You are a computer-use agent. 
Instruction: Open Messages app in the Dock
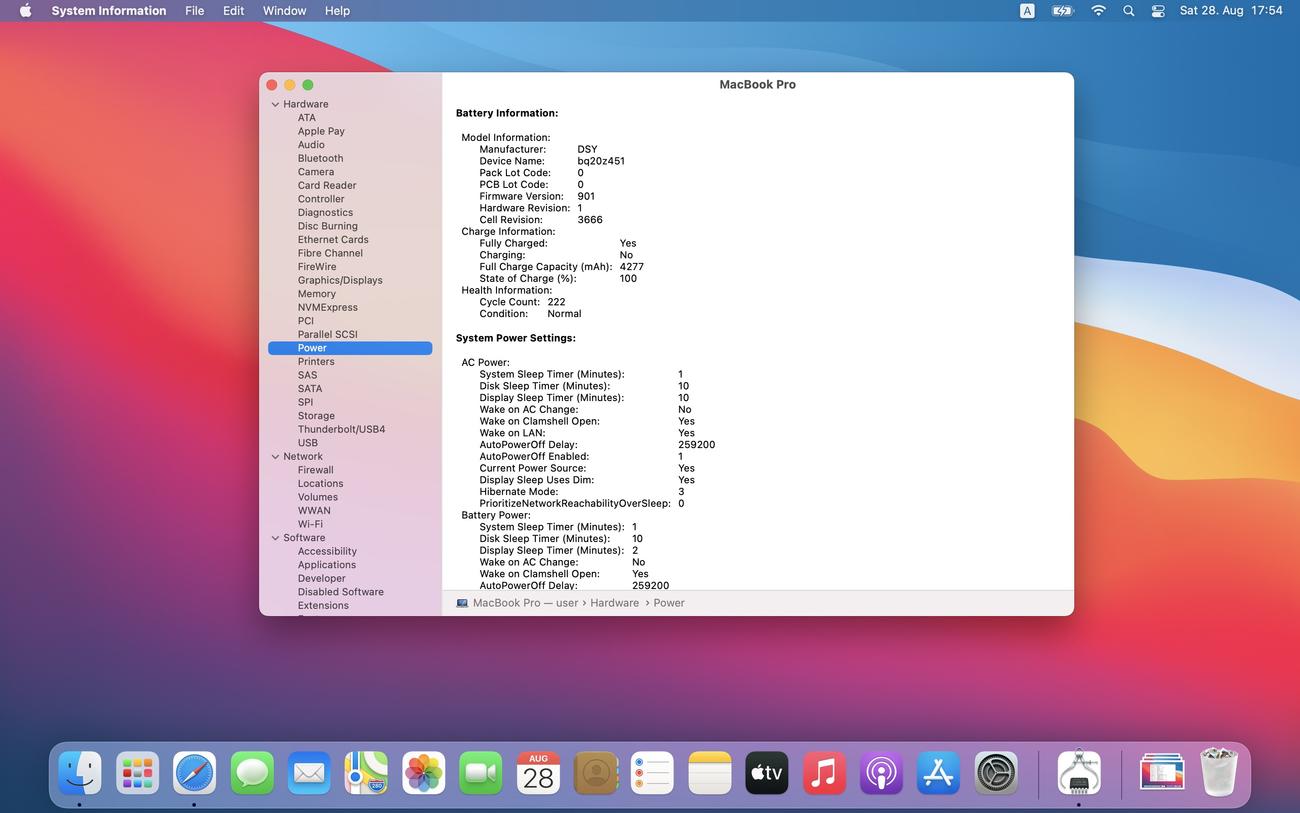click(x=252, y=773)
